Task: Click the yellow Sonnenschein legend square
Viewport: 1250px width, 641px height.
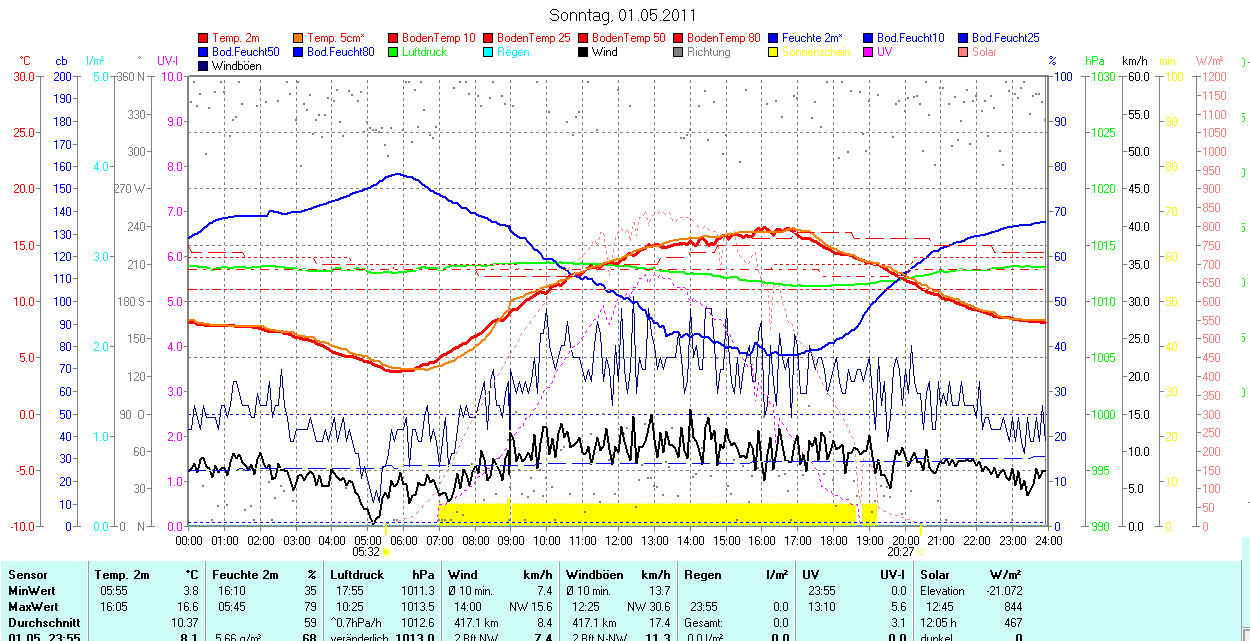Action: [x=773, y=52]
